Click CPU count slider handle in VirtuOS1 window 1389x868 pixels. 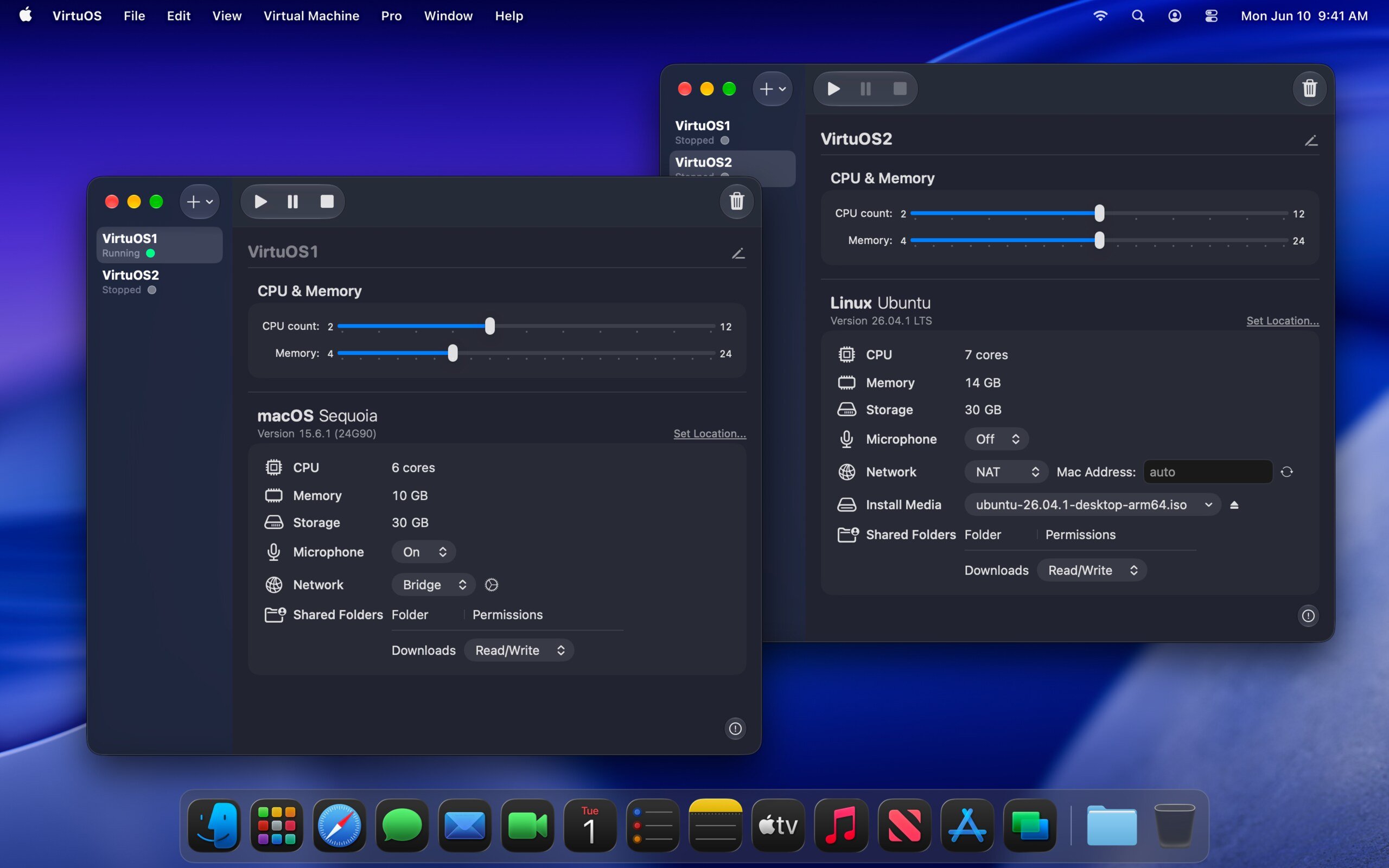tap(489, 326)
